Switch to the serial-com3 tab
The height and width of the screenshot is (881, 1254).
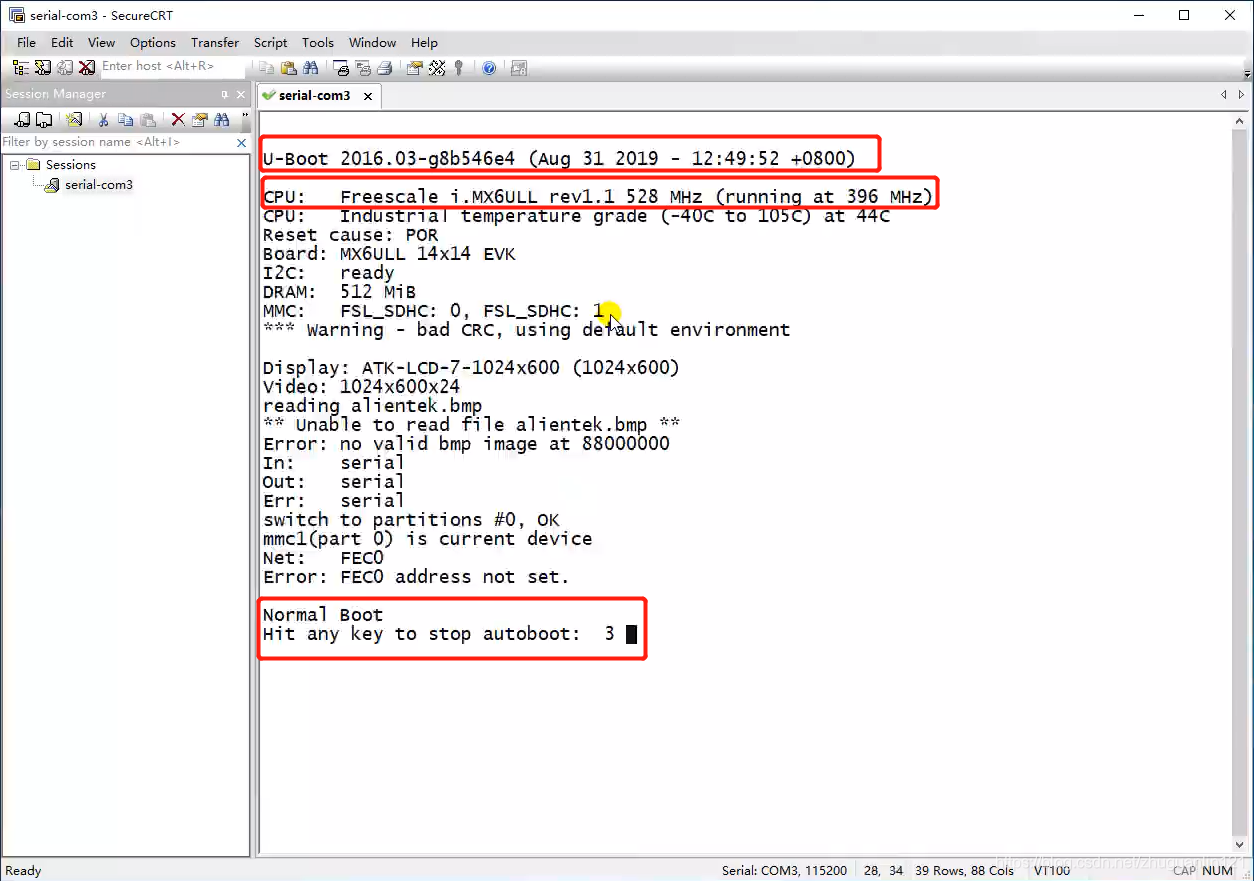tap(314, 96)
